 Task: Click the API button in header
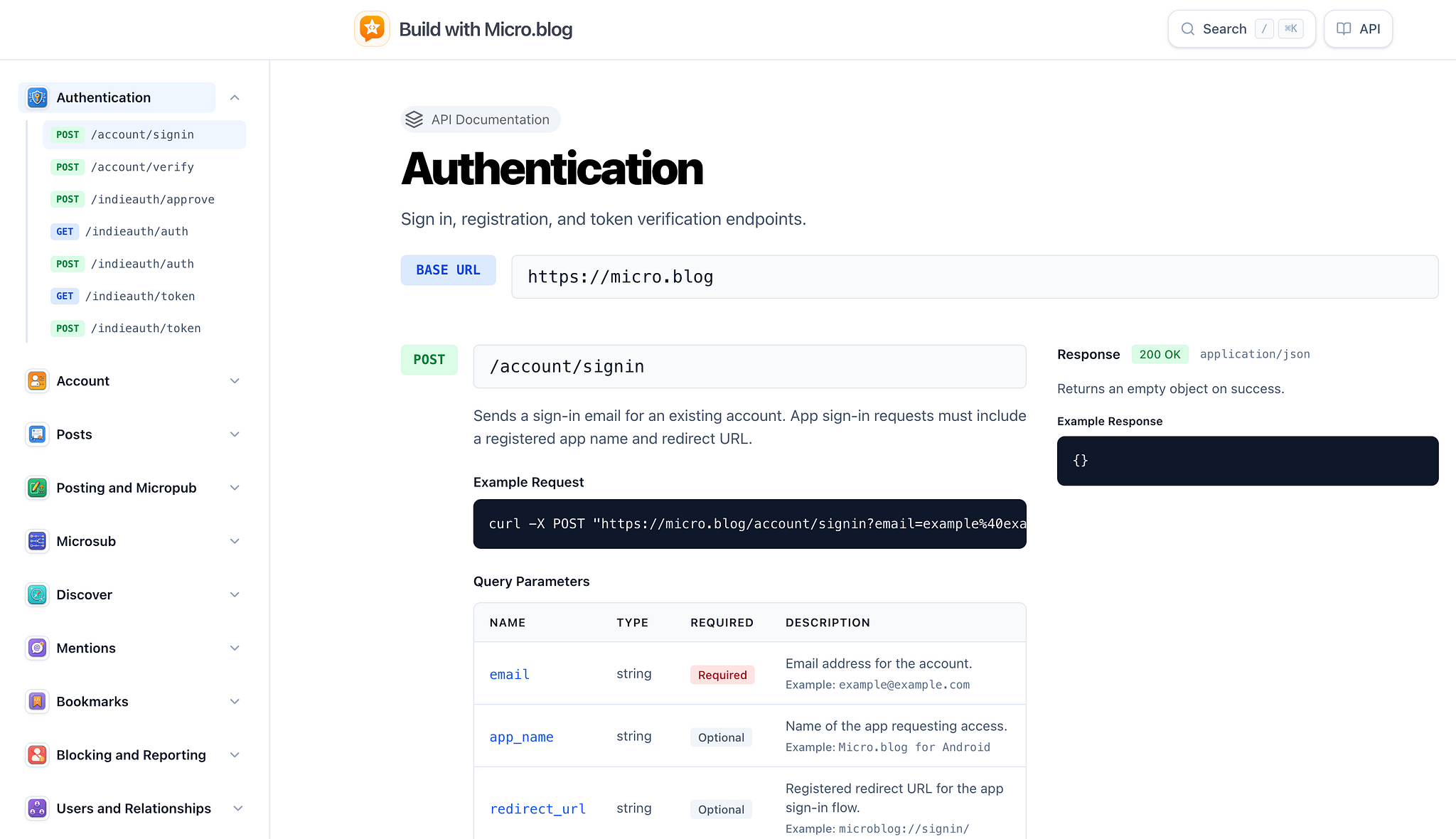[1358, 29]
